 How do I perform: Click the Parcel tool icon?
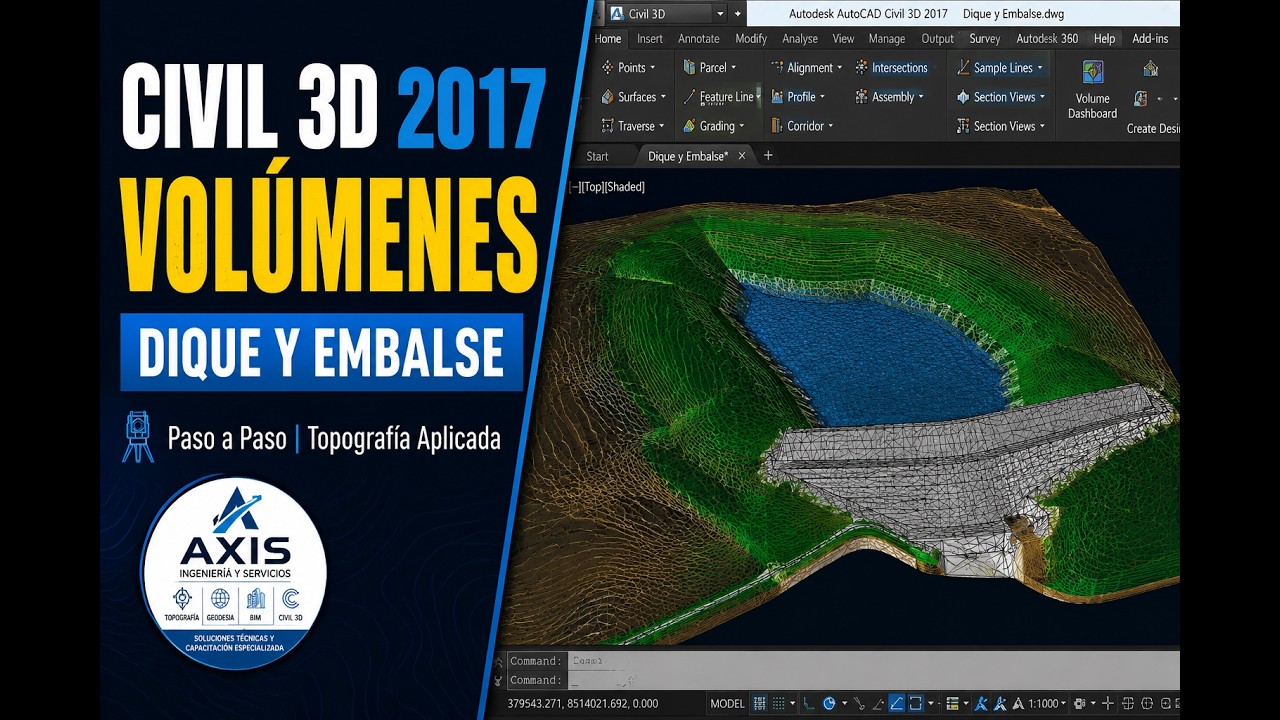coord(690,68)
